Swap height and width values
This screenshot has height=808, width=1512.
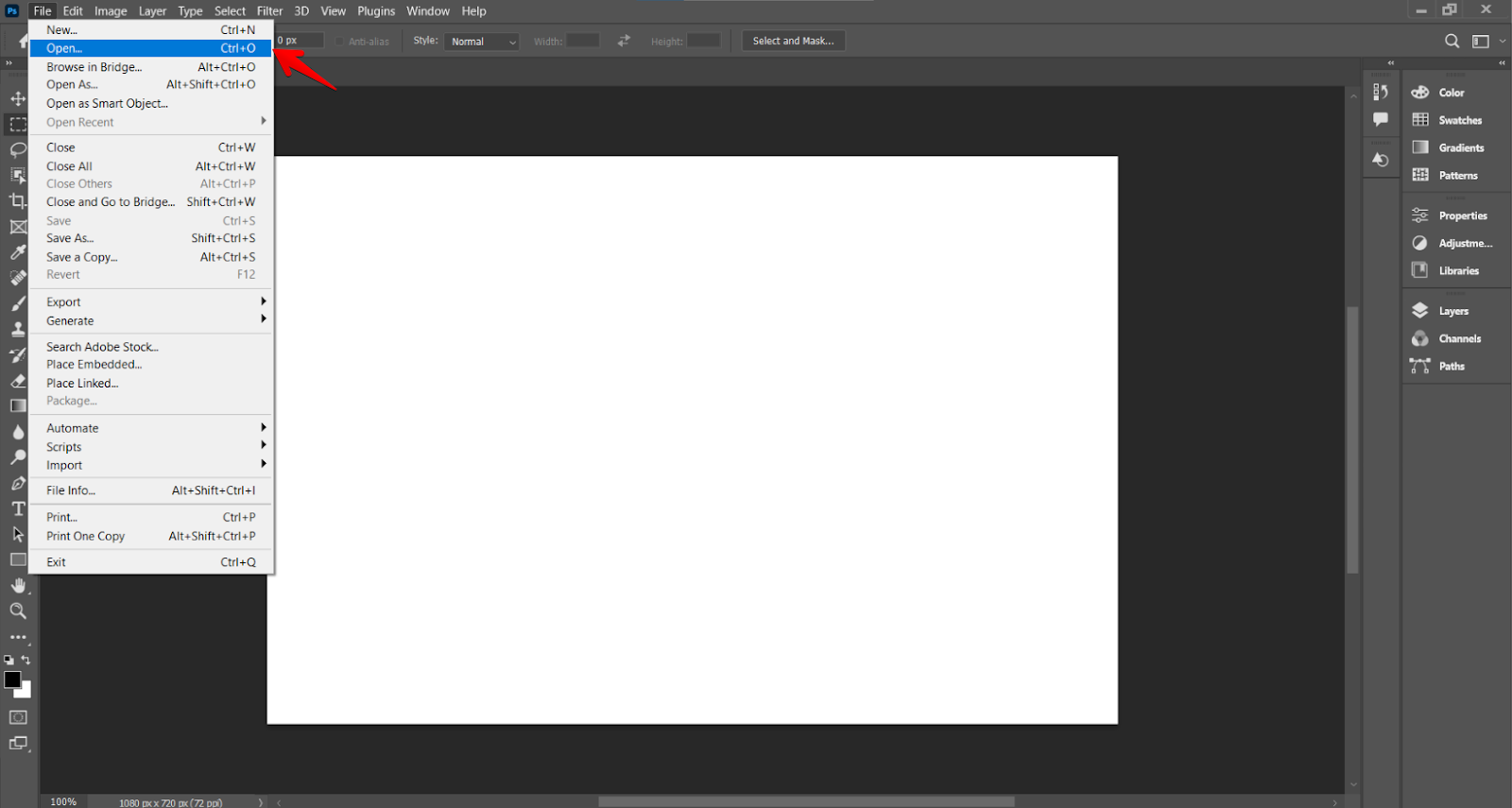[624, 41]
